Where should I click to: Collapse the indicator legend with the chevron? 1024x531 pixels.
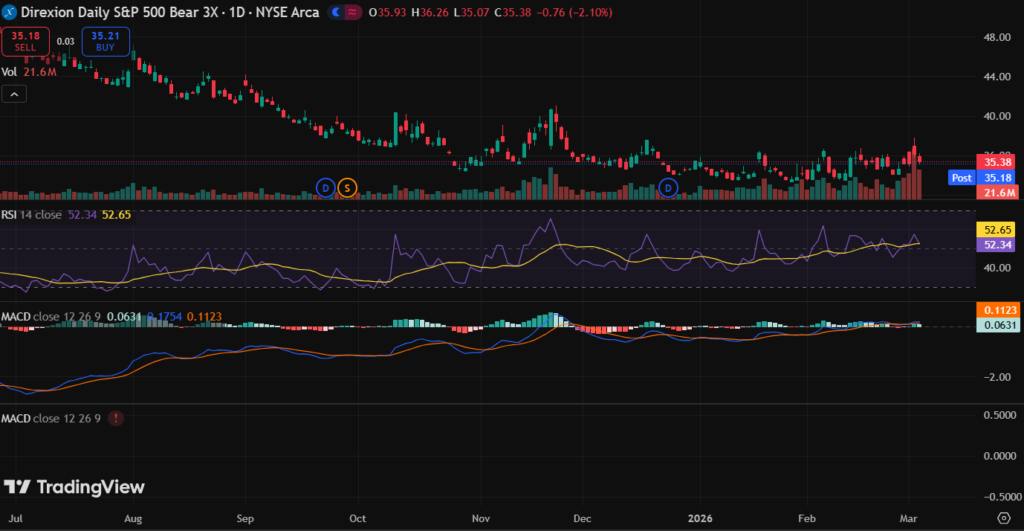tap(14, 93)
